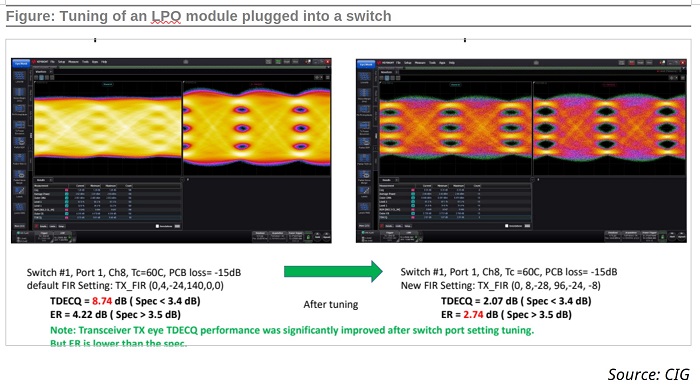This screenshot has height=388, width=700.
Task: Select bottom measurement icon above More in before-tuning scope
Action: (20, 208)
